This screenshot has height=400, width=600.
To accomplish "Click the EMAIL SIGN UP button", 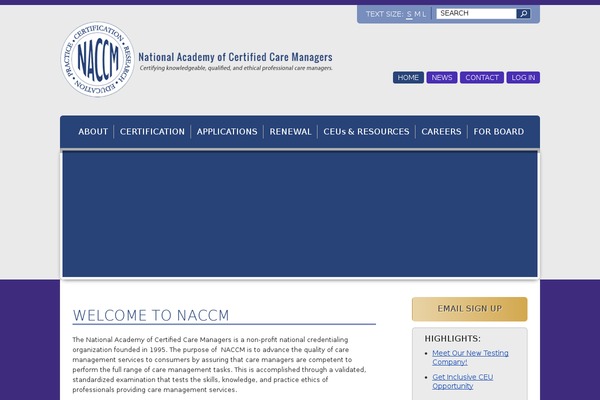I will point(470,309).
